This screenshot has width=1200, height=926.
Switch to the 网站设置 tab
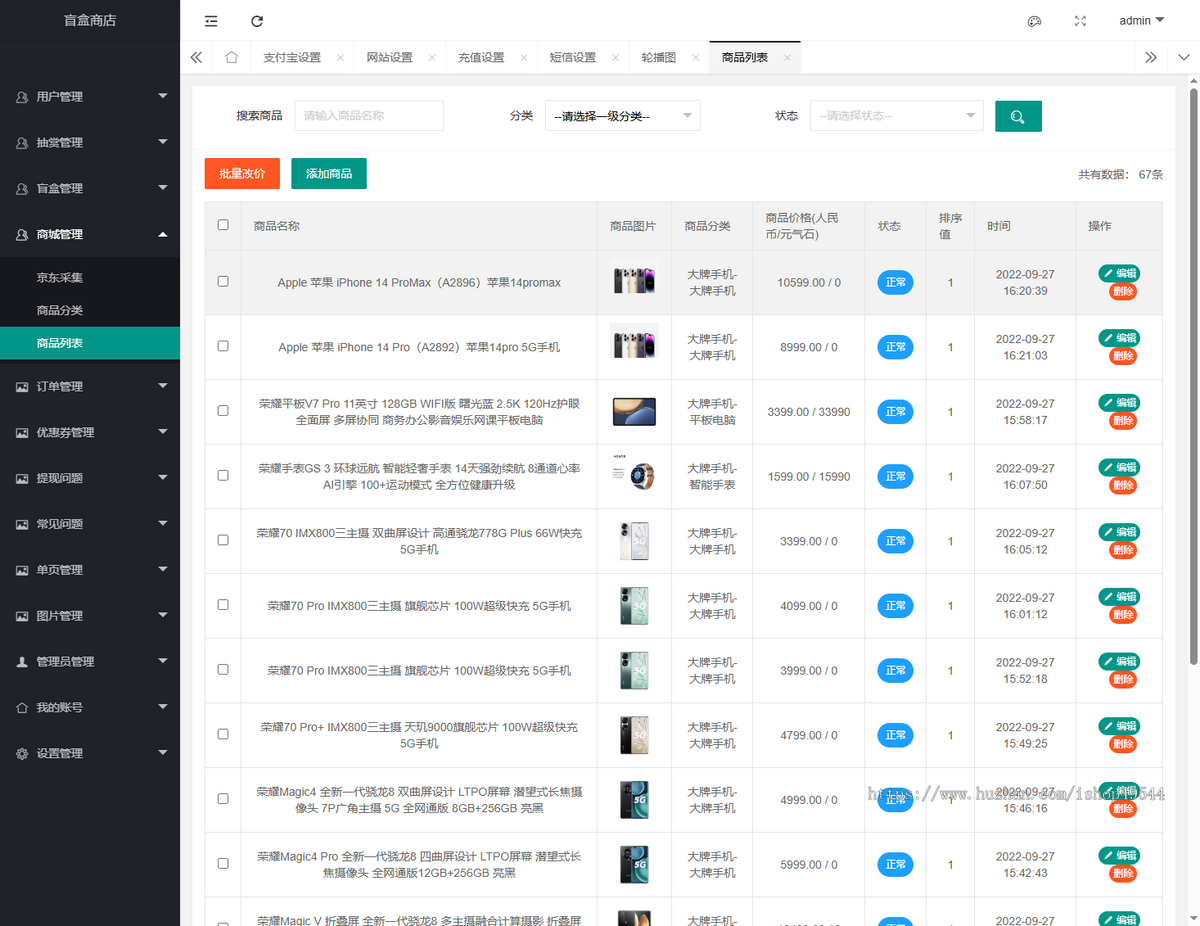pos(389,58)
